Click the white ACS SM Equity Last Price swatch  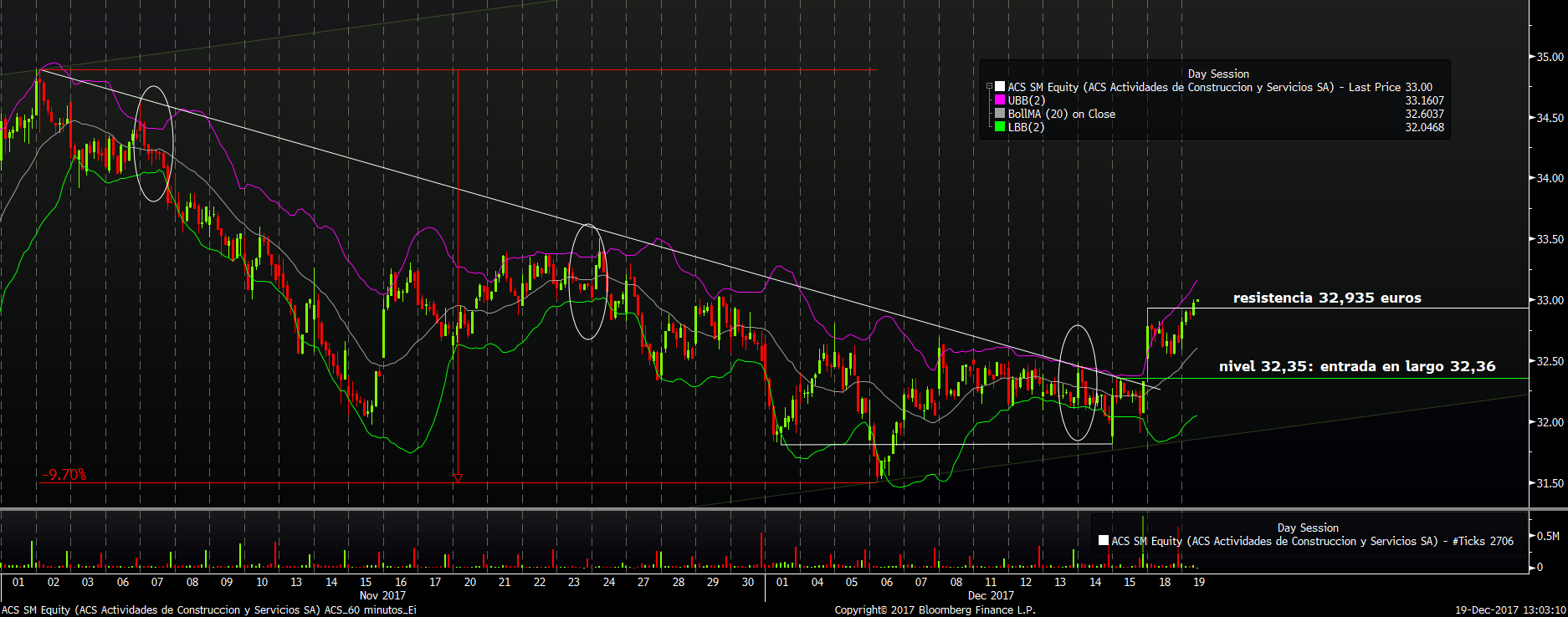(x=1000, y=87)
